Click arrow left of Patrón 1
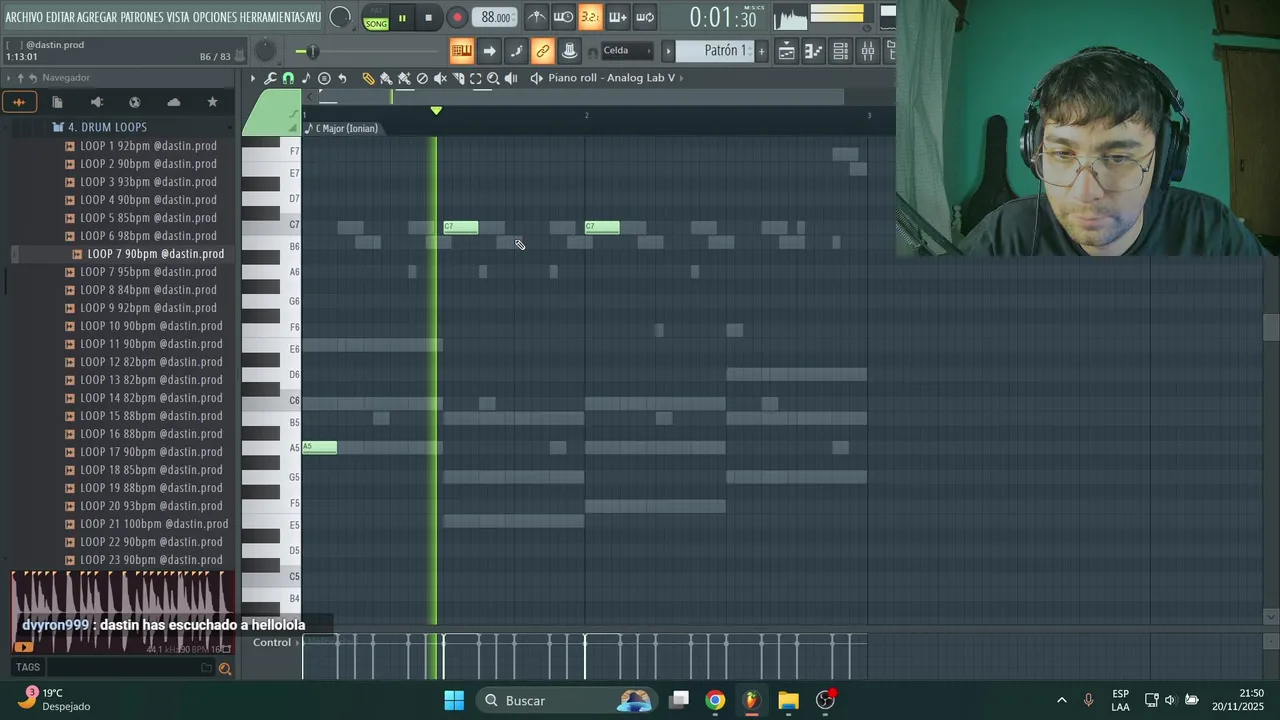The image size is (1280, 720). [668, 51]
